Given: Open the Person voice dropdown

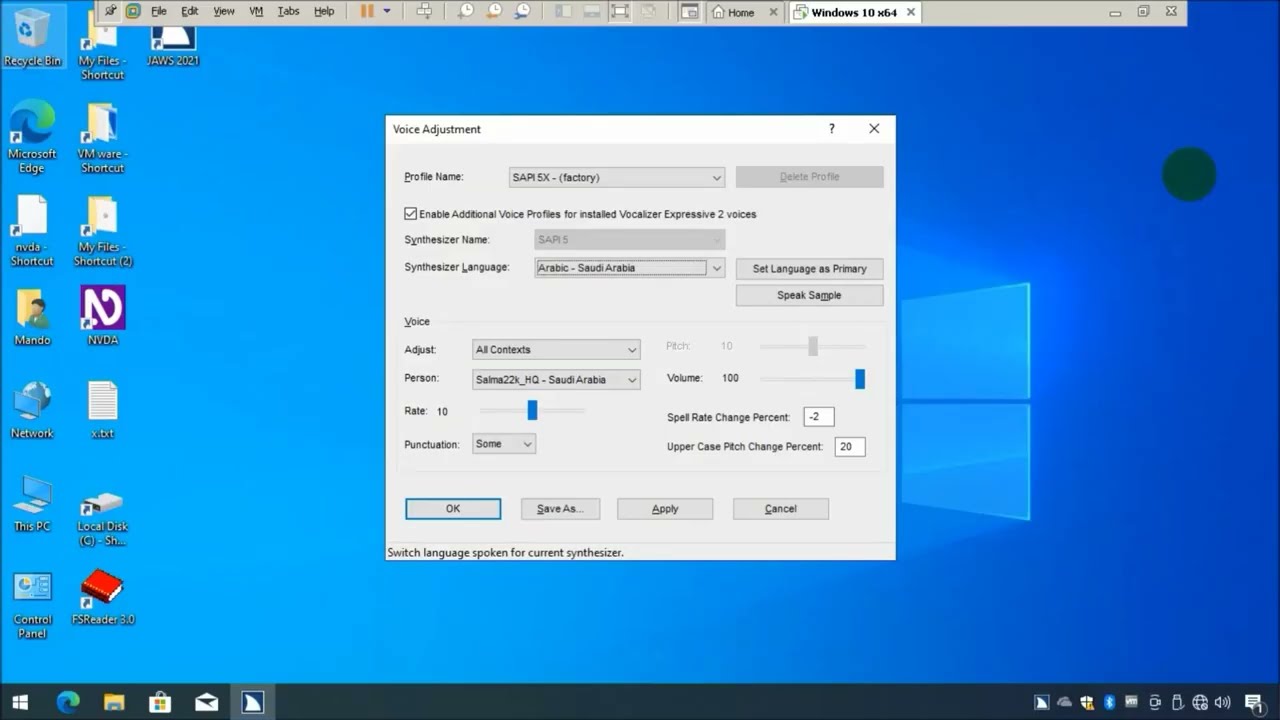Looking at the screenshot, I should (556, 380).
